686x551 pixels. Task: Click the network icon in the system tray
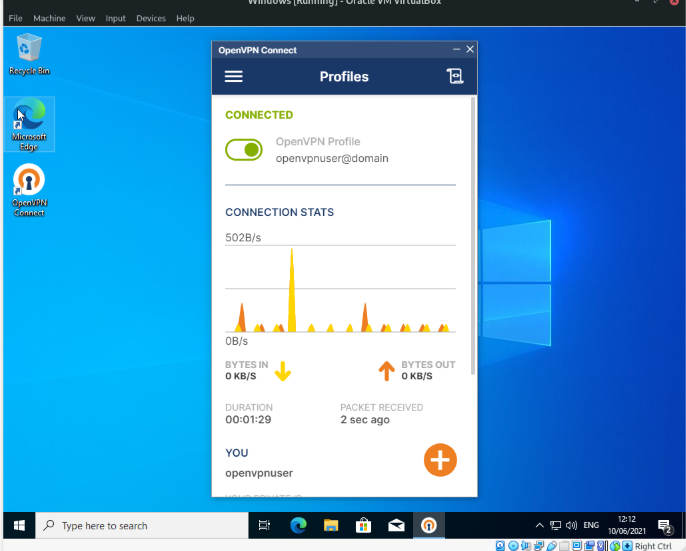pos(556,525)
